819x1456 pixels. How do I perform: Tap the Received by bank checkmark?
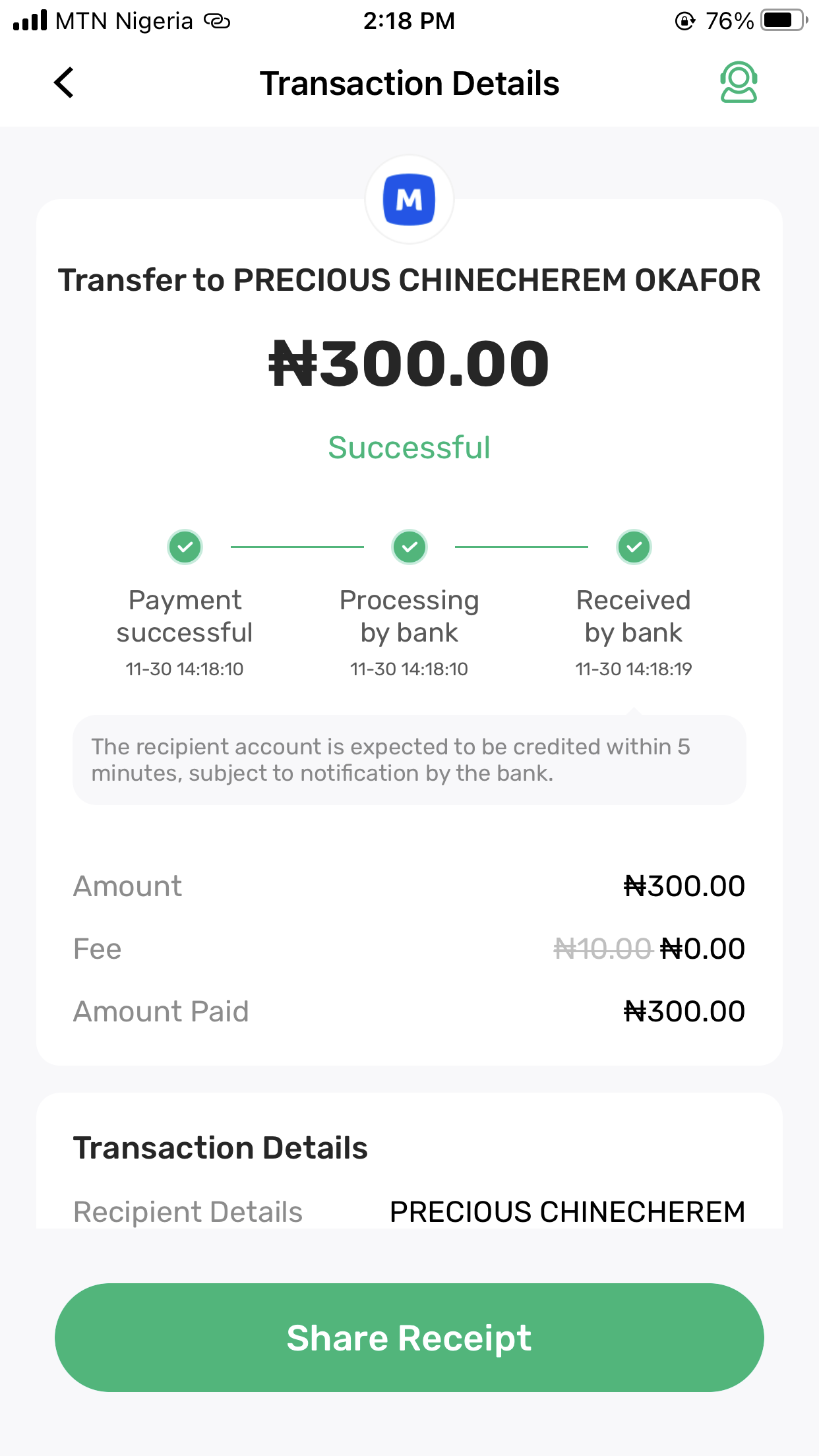634,547
